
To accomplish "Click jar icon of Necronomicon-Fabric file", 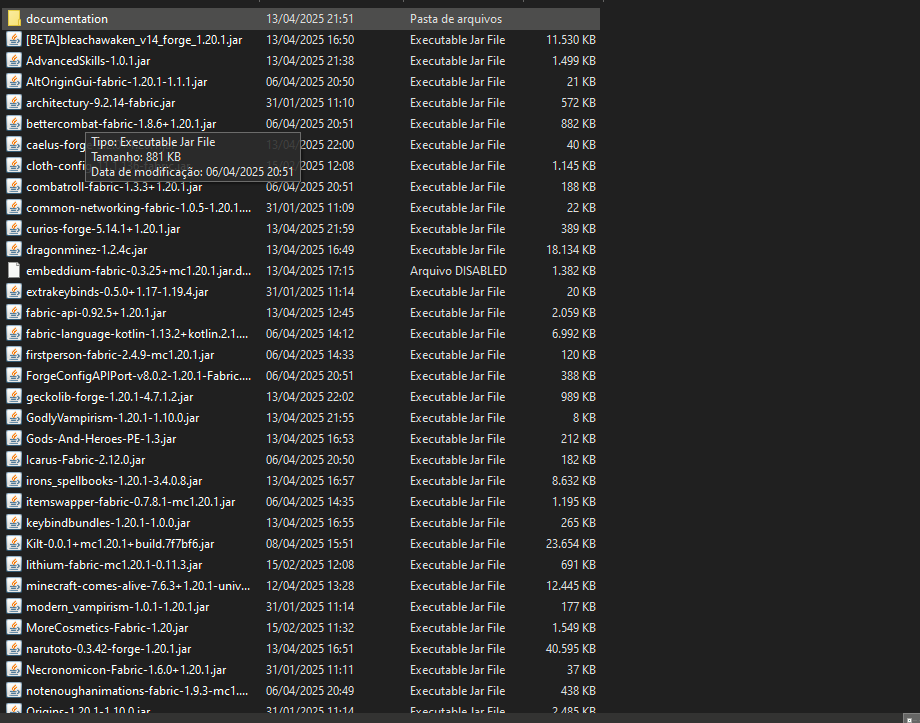I will tap(14, 670).
